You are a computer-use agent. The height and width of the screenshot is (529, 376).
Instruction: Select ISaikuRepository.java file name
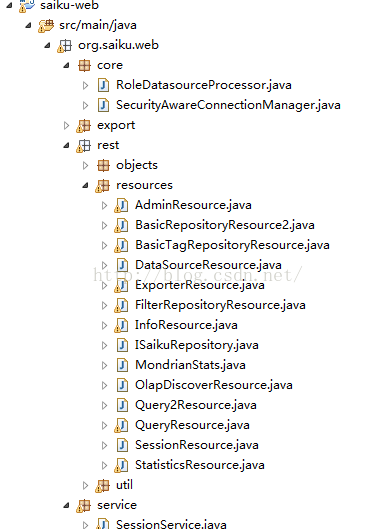pos(197,345)
